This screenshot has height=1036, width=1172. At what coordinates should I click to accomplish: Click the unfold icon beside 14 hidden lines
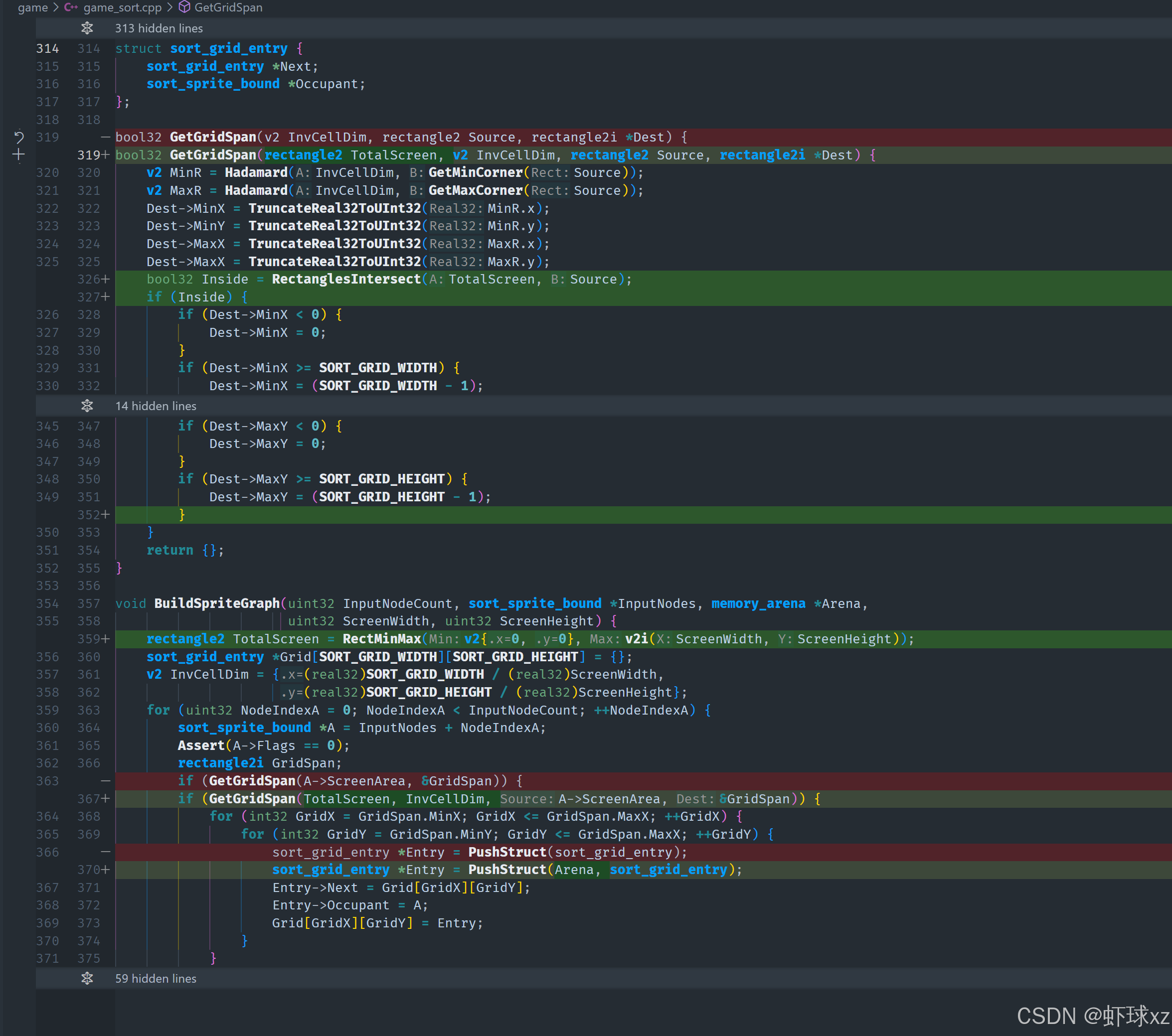coord(87,406)
